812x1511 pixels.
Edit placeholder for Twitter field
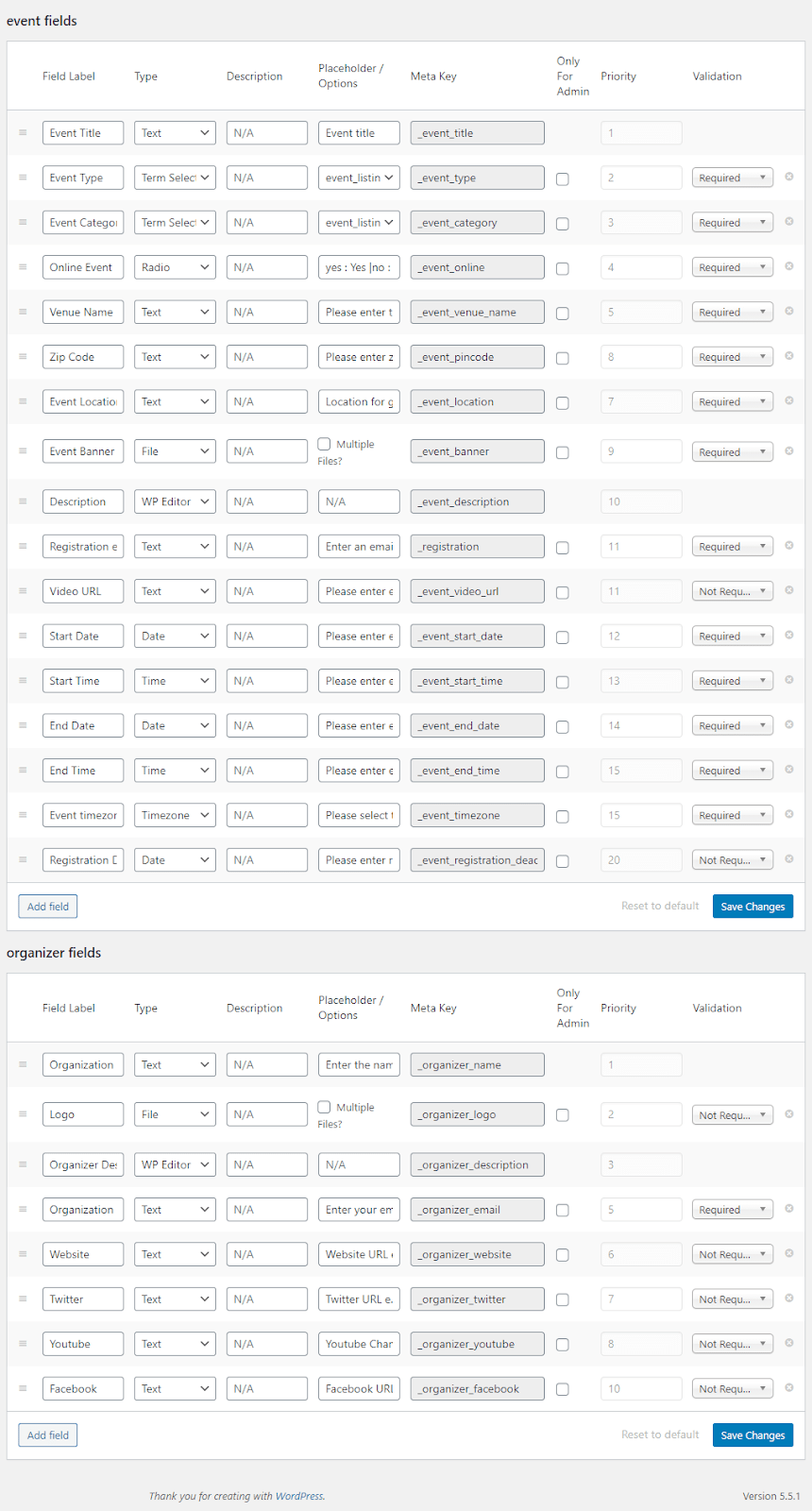point(359,1299)
